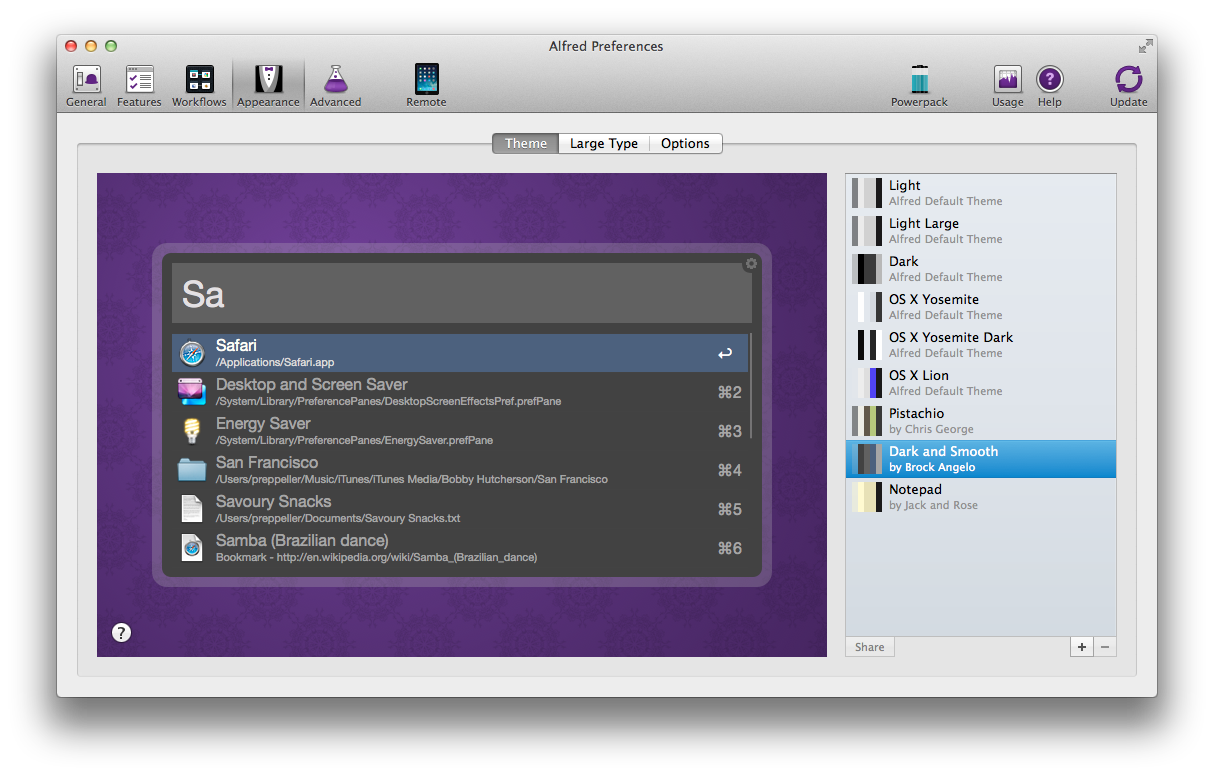The height and width of the screenshot is (776, 1214).
Task: Click the 'San Francisco' result title
Action: point(267,463)
